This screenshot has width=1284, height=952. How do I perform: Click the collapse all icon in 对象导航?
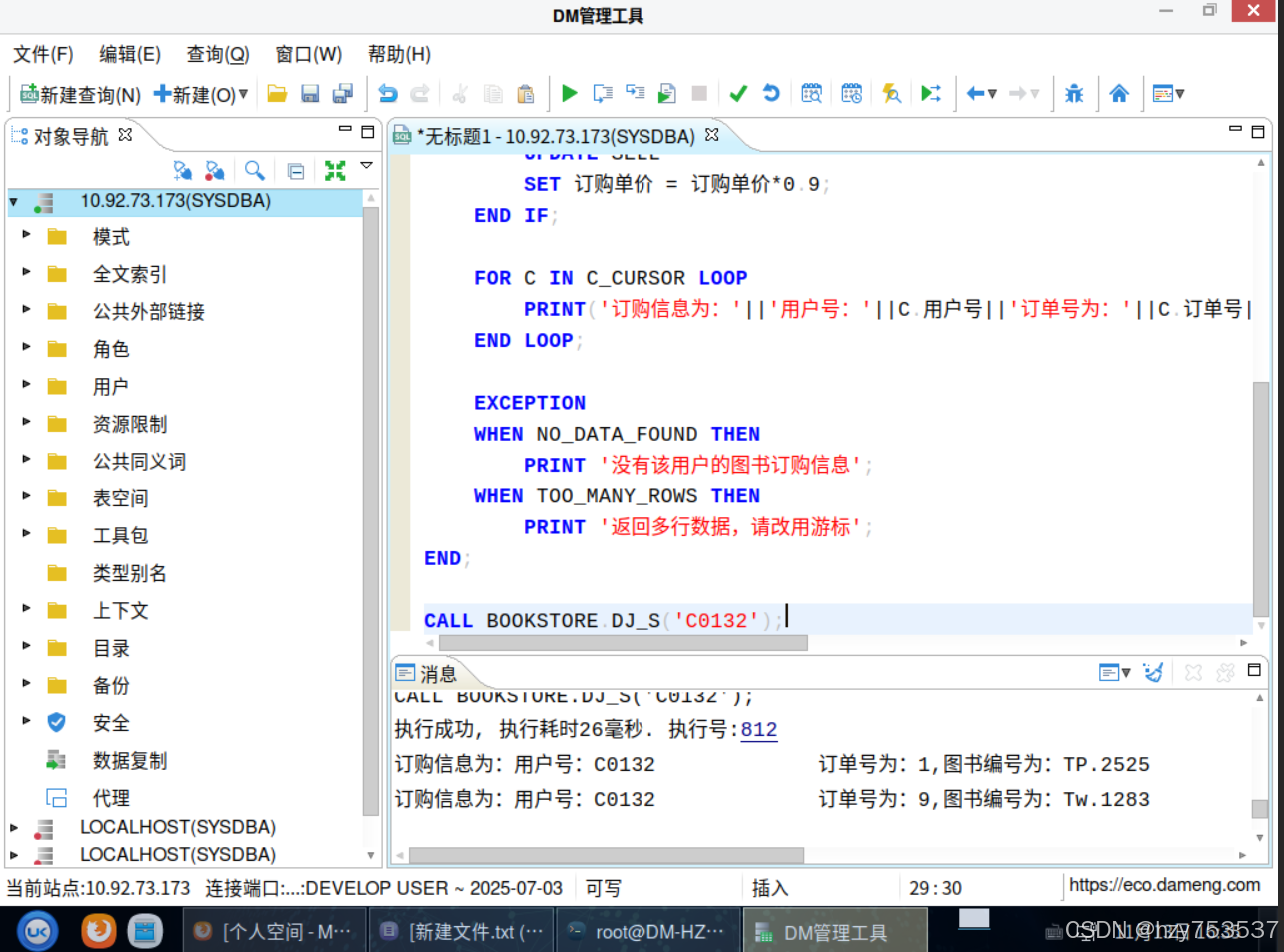(x=296, y=171)
